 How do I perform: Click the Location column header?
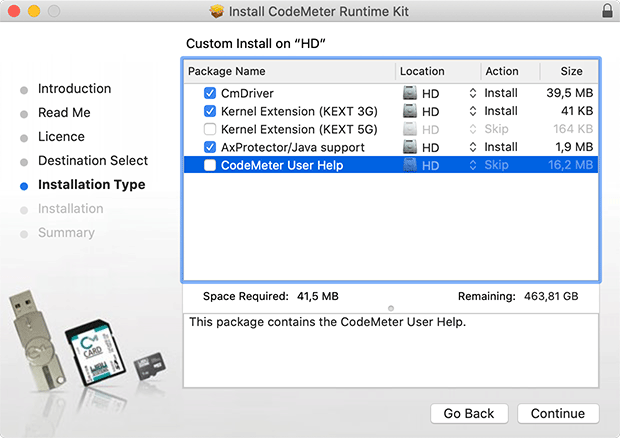pyautogui.click(x=438, y=71)
